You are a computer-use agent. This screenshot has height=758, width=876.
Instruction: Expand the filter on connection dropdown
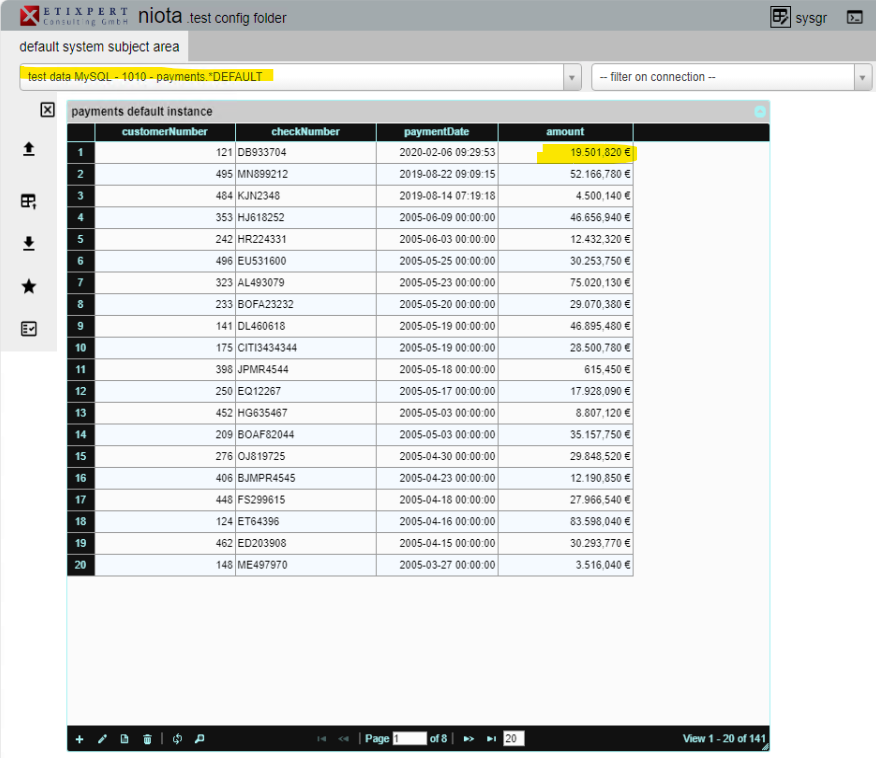863,77
